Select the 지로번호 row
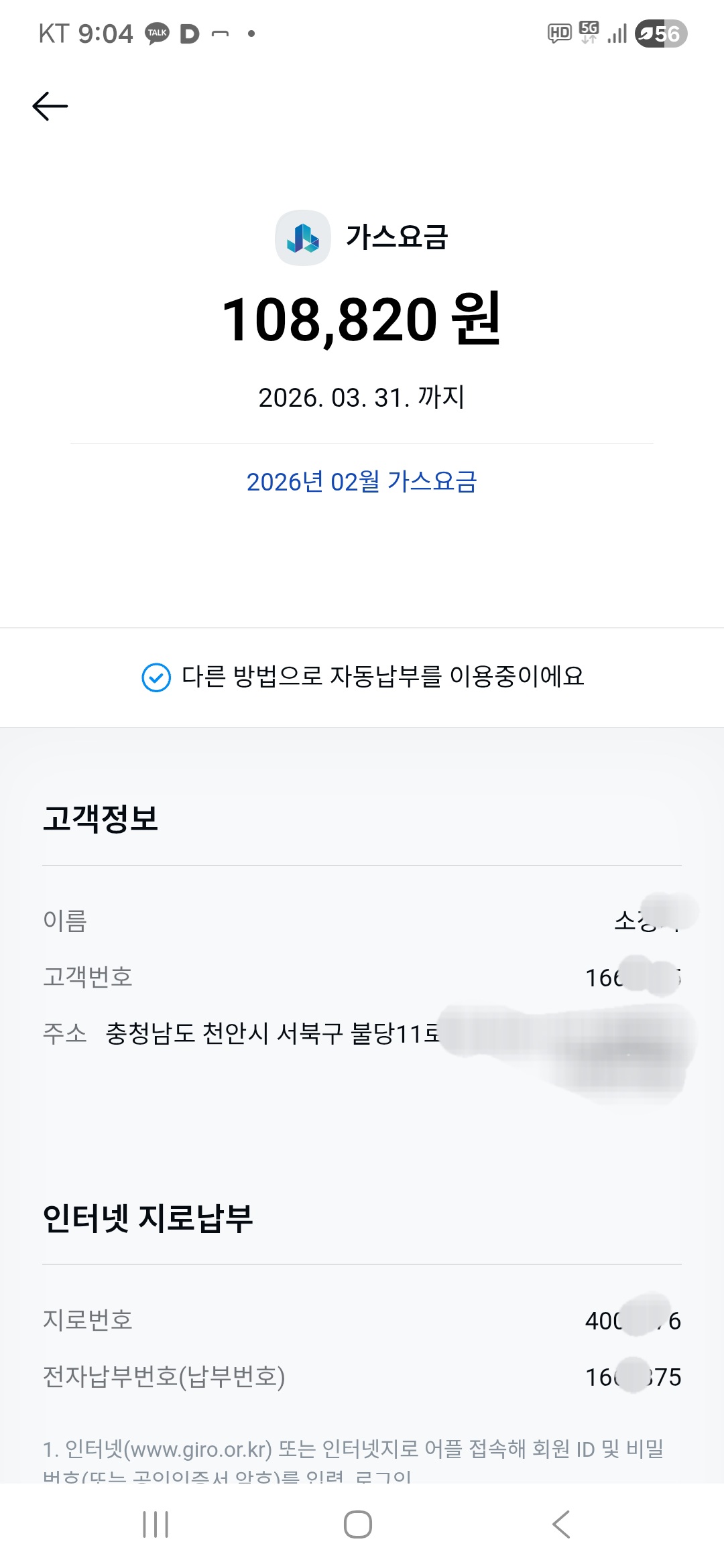Viewport: 724px width, 1568px height. tap(362, 1320)
